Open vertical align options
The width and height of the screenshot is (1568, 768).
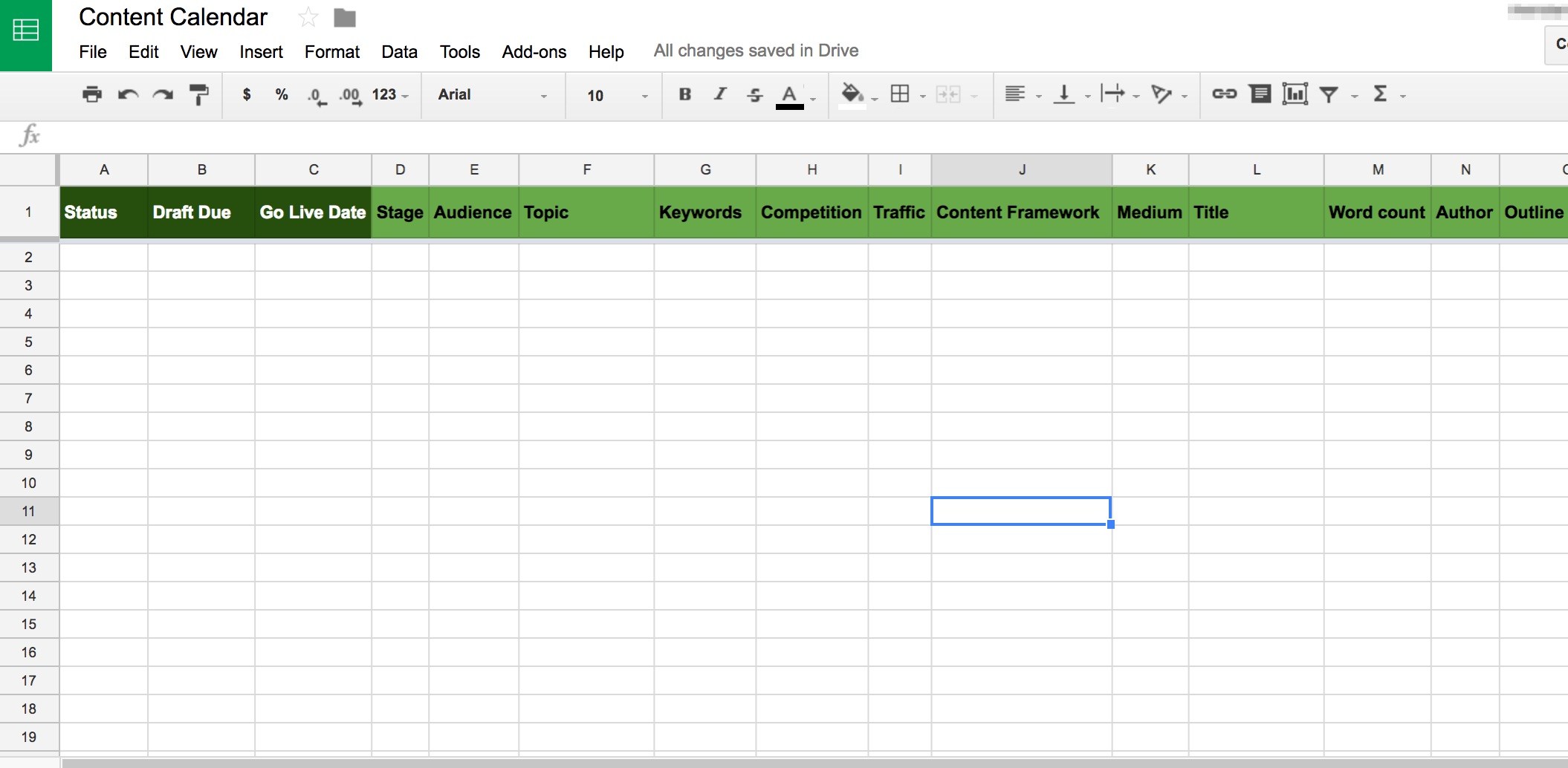[1064, 94]
